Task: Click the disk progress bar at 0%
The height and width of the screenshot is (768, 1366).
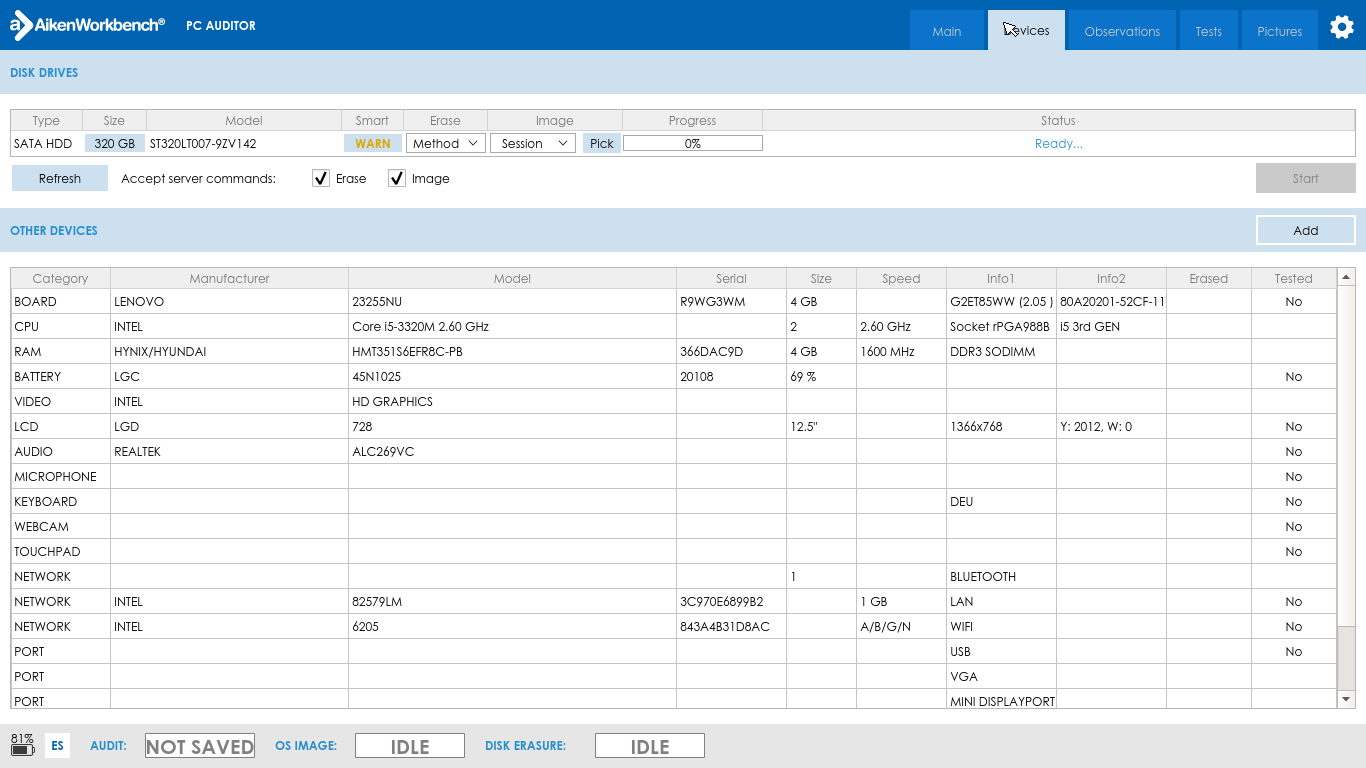Action: point(693,143)
